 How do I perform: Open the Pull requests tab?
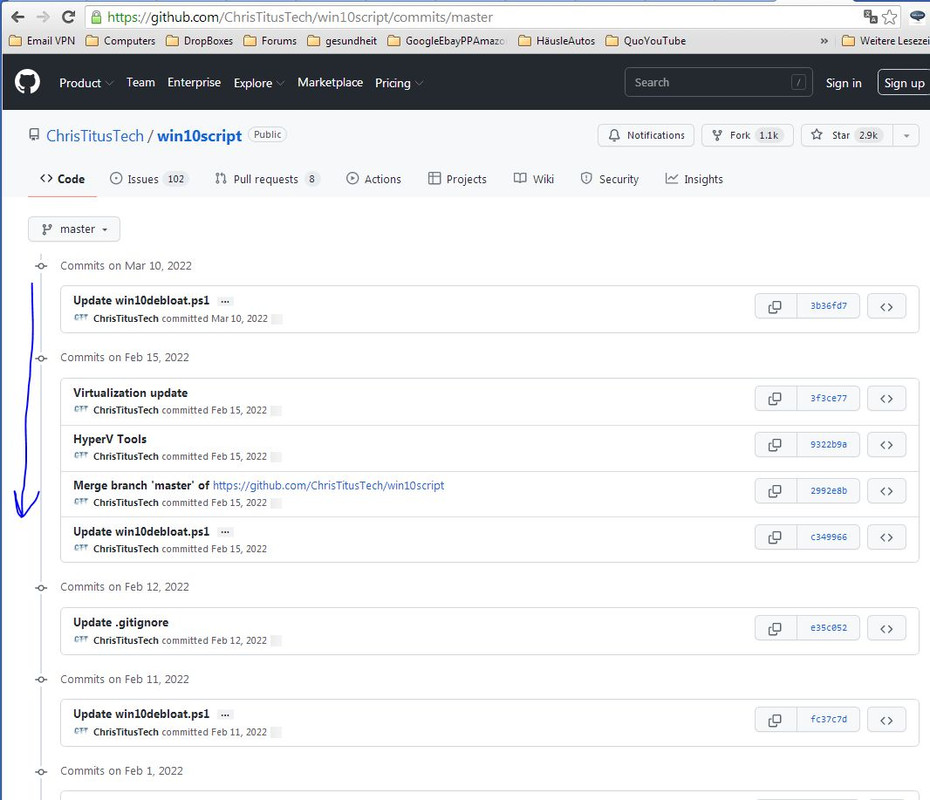[267, 179]
